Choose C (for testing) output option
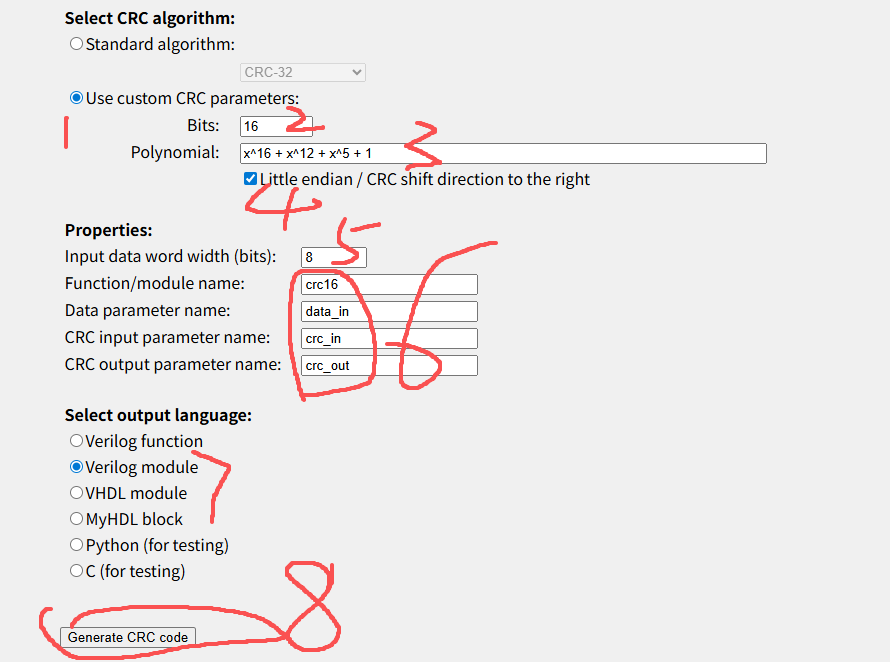The height and width of the screenshot is (662, 890). coord(76,571)
